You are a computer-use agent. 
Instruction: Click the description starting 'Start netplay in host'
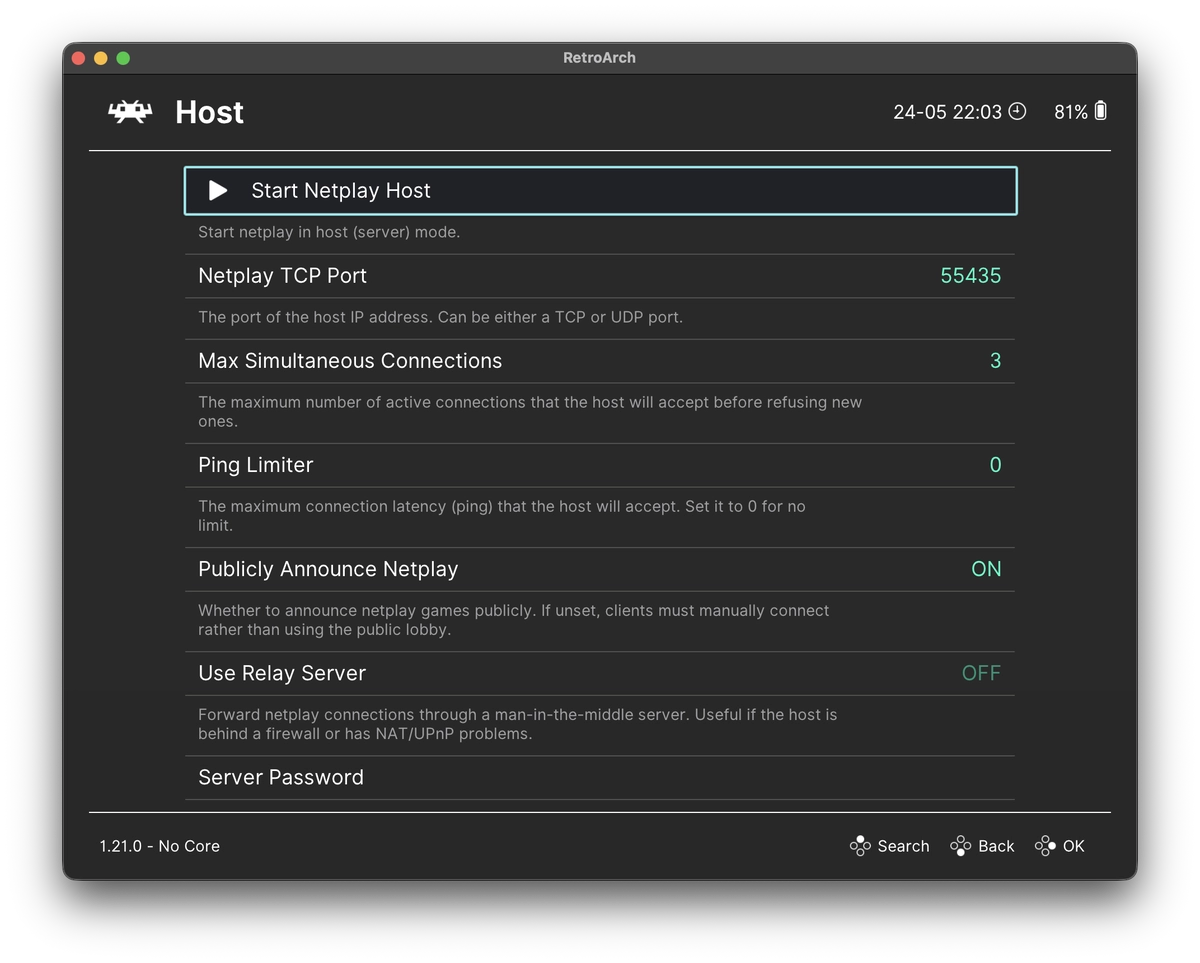329,232
